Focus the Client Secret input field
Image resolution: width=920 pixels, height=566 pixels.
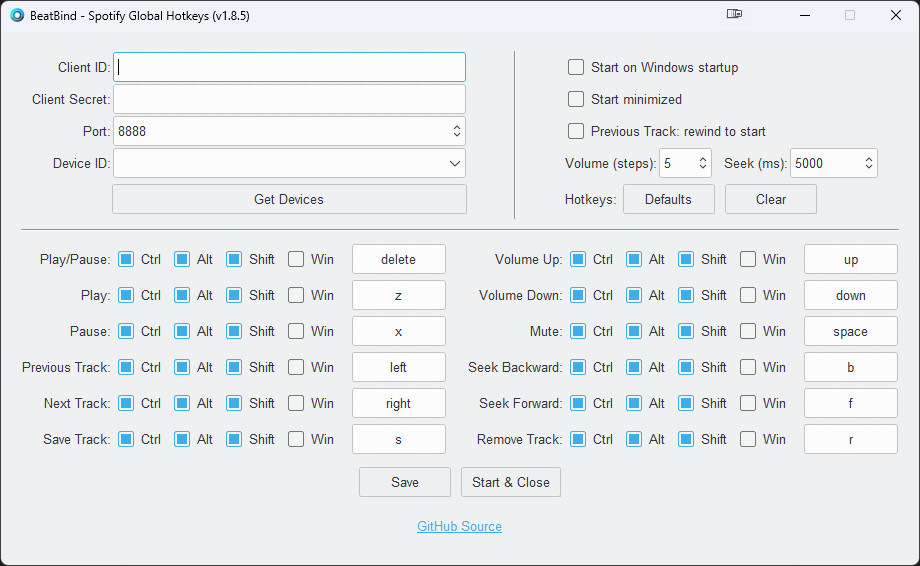(289, 99)
